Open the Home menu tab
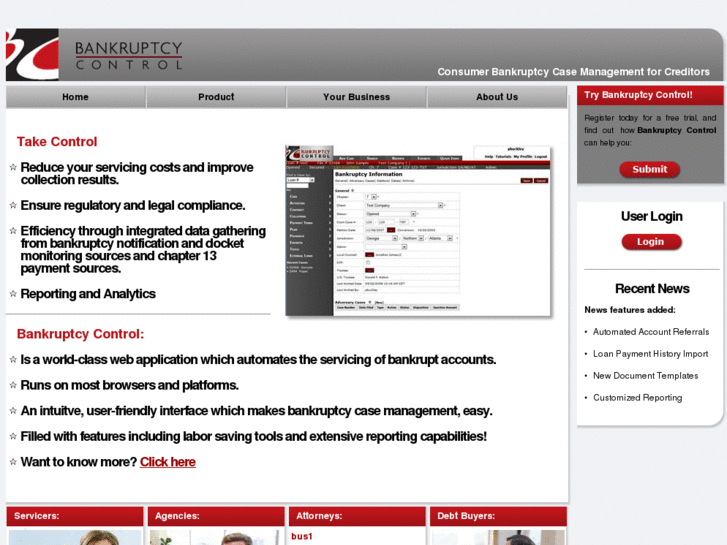This screenshot has width=727, height=545. click(76, 97)
